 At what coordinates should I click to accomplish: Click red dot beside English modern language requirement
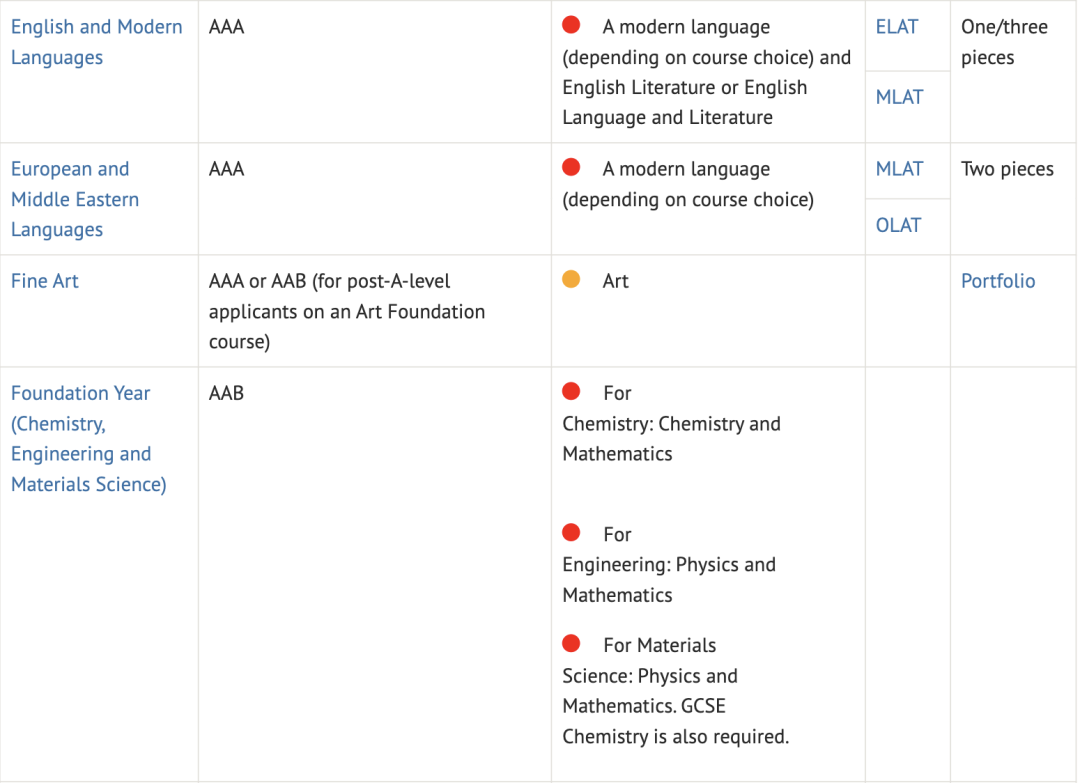(571, 25)
